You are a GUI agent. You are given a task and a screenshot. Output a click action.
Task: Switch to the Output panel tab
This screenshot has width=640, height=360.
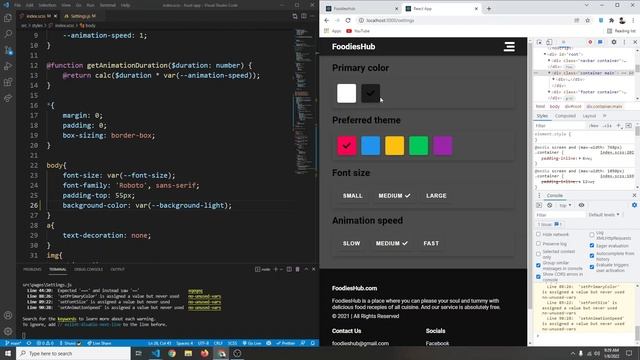pos(117,269)
